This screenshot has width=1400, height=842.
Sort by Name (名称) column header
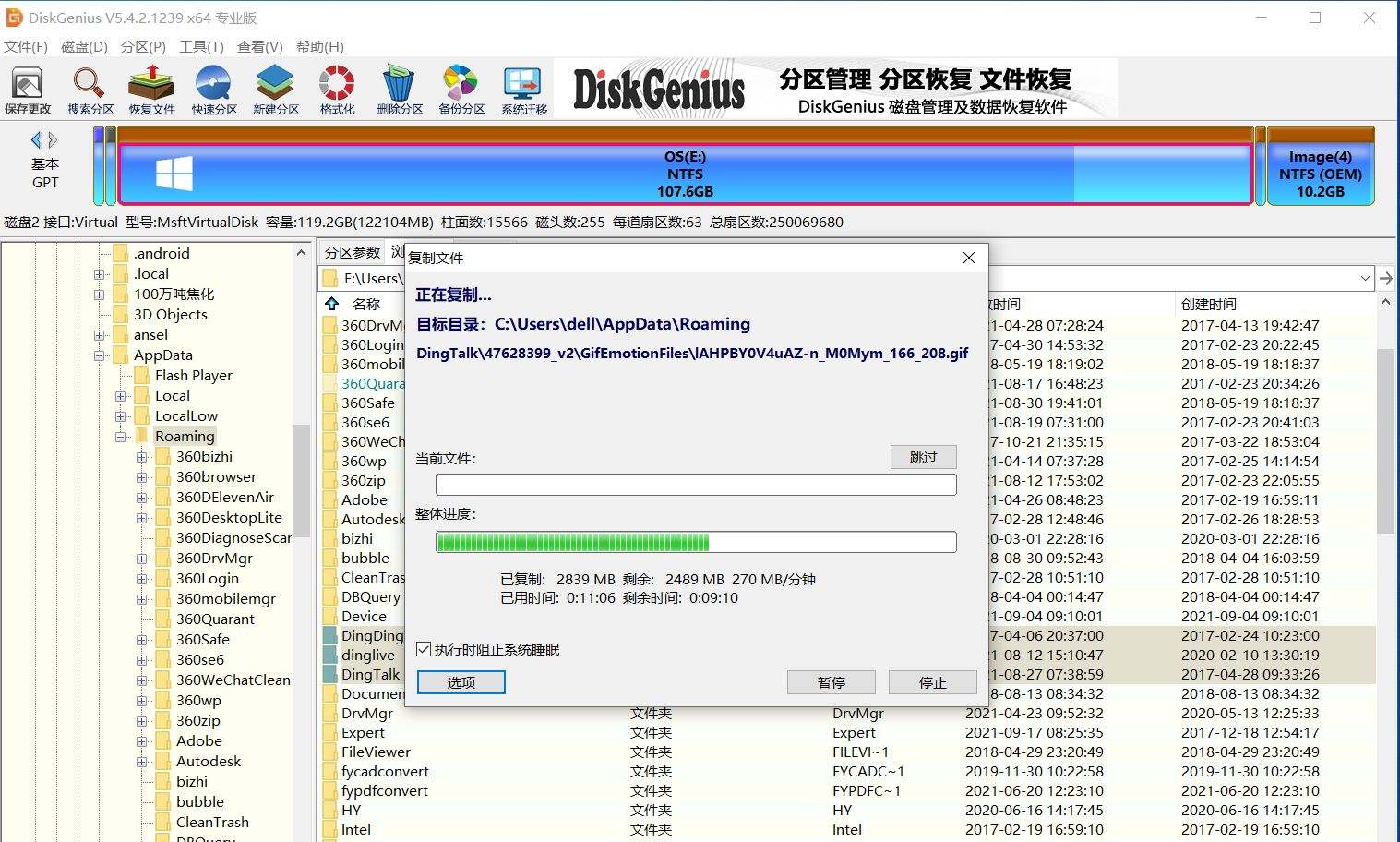point(366,304)
